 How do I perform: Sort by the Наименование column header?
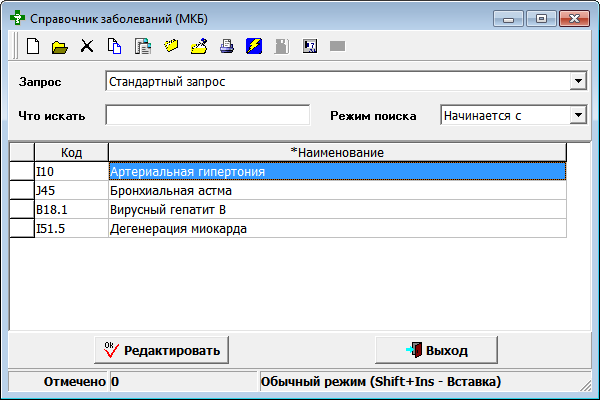pyautogui.click(x=337, y=152)
